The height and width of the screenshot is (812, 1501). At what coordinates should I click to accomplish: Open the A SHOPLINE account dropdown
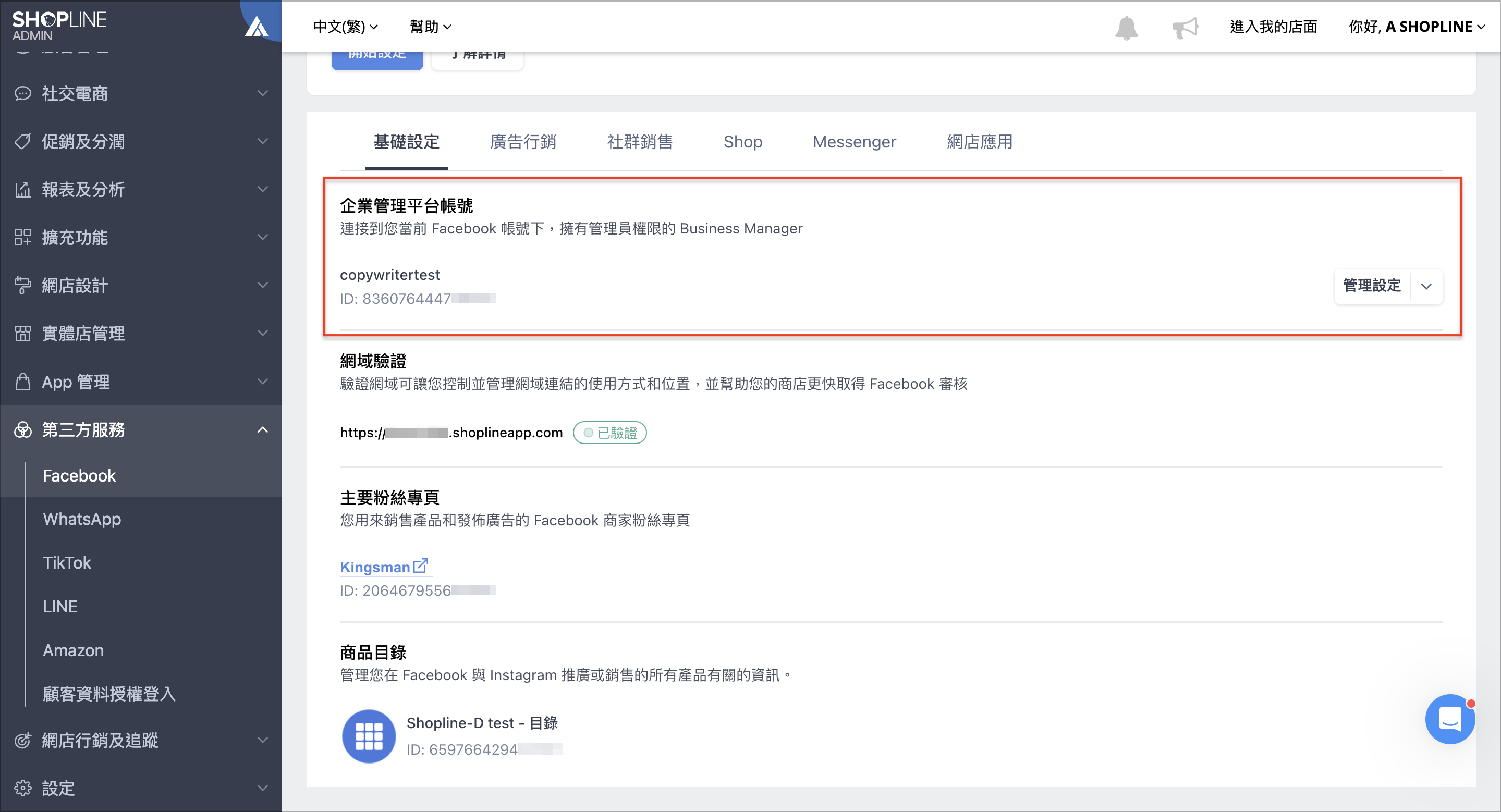1417,27
